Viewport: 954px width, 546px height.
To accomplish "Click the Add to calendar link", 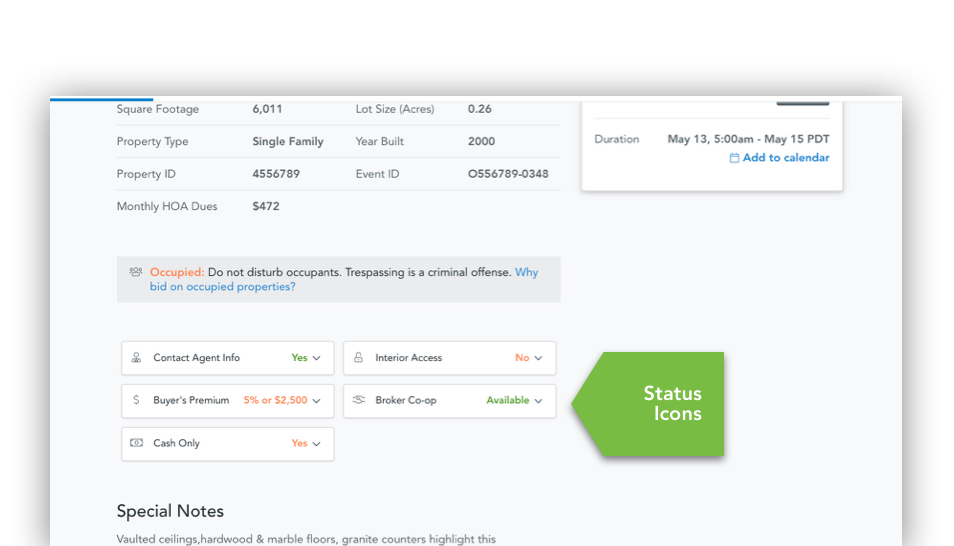I will point(785,158).
